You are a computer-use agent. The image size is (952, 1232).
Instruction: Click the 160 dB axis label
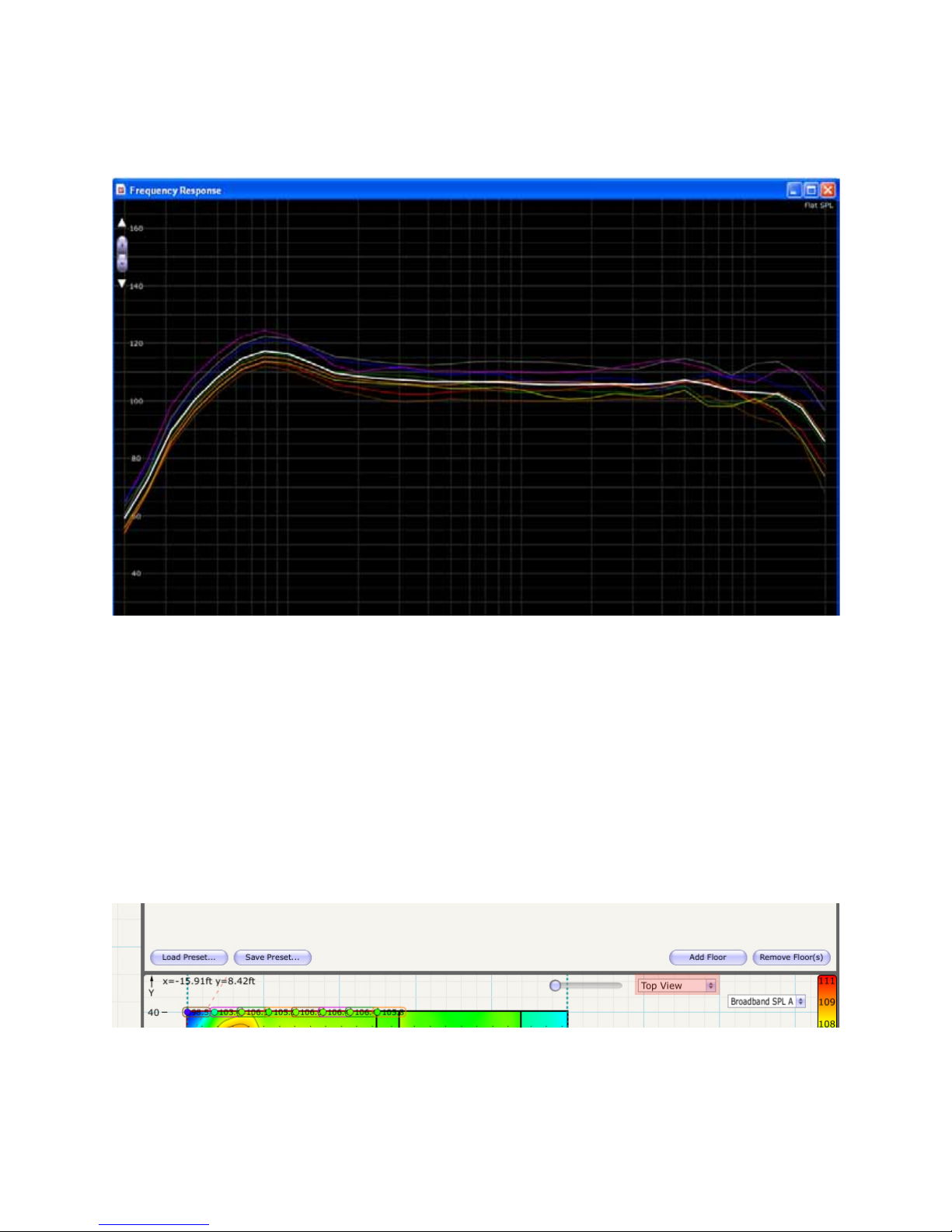coord(137,229)
